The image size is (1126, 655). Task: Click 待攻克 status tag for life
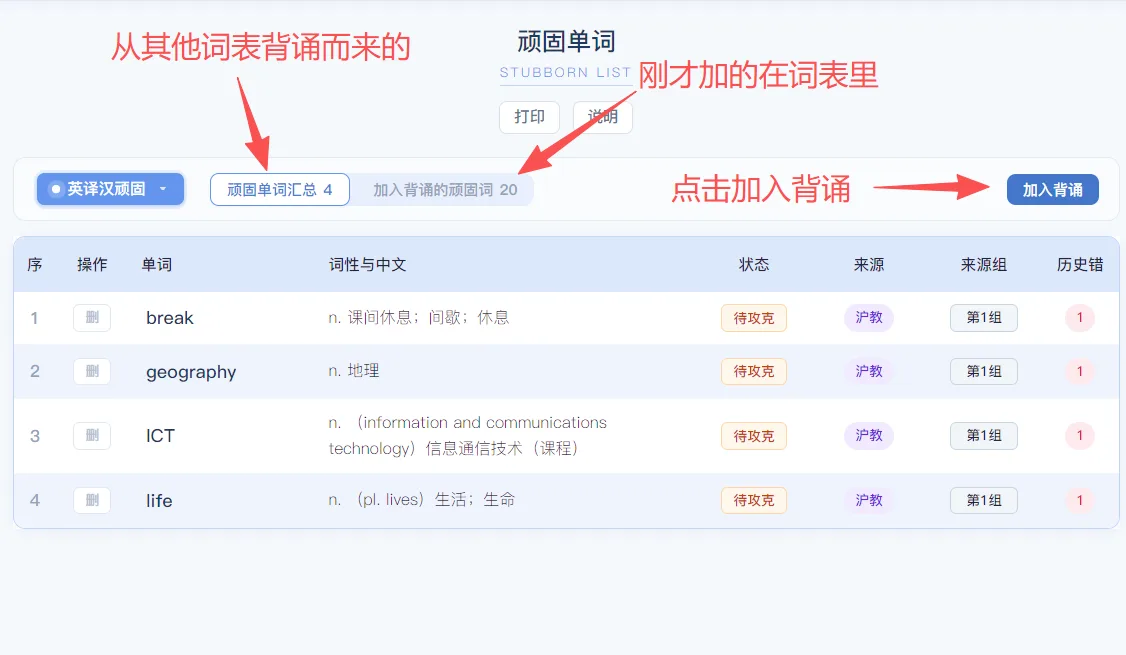point(754,501)
